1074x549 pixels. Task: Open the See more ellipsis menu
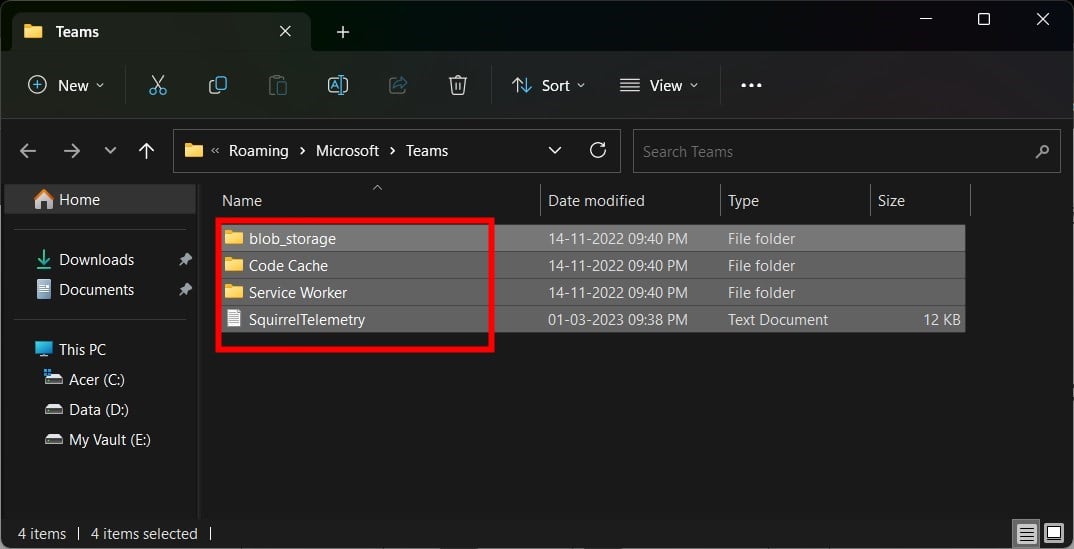[x=751, y=85]
